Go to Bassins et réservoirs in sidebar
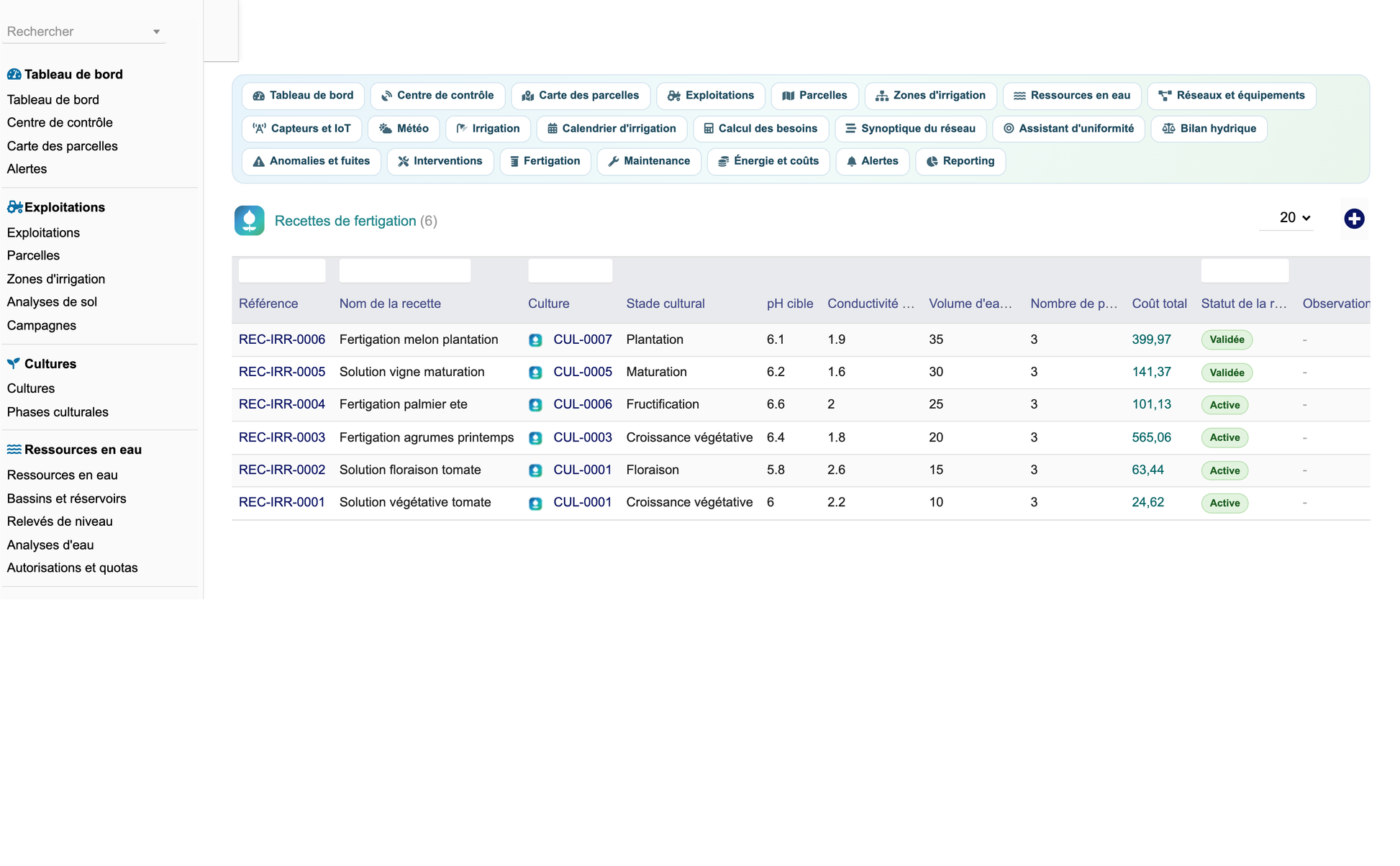The width and height of the screenshot is (1400, 866). pos(66,498)
